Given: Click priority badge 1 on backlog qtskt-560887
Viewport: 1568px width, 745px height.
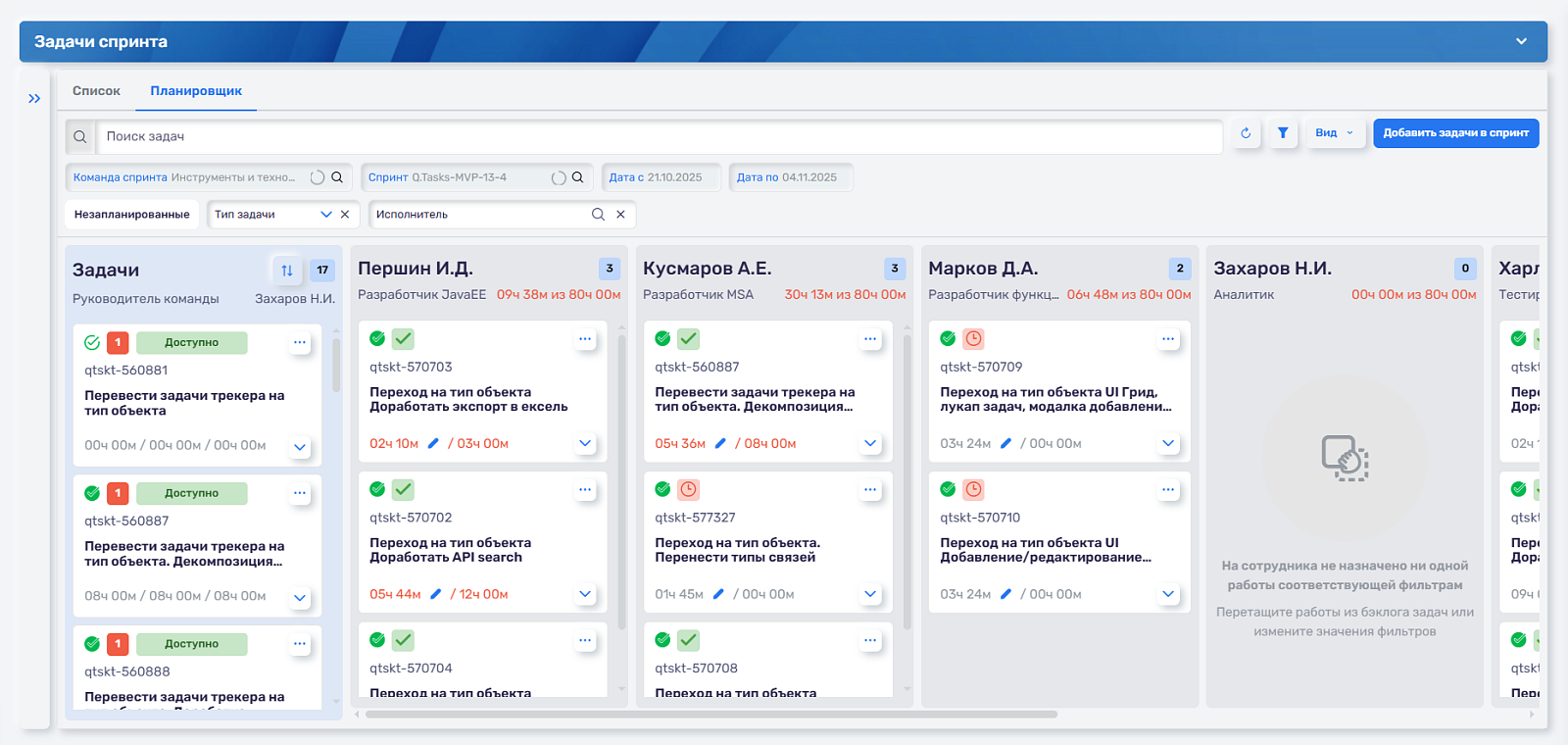Looking at the screenshot, I should coord(118,493).
